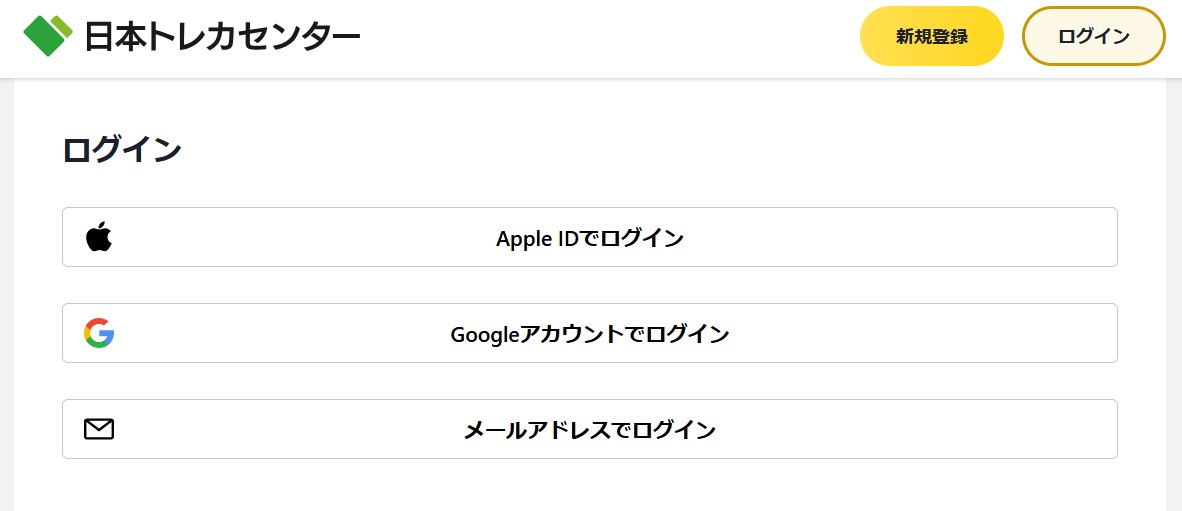Click the envelope mail icon

[x=99, y=429]
